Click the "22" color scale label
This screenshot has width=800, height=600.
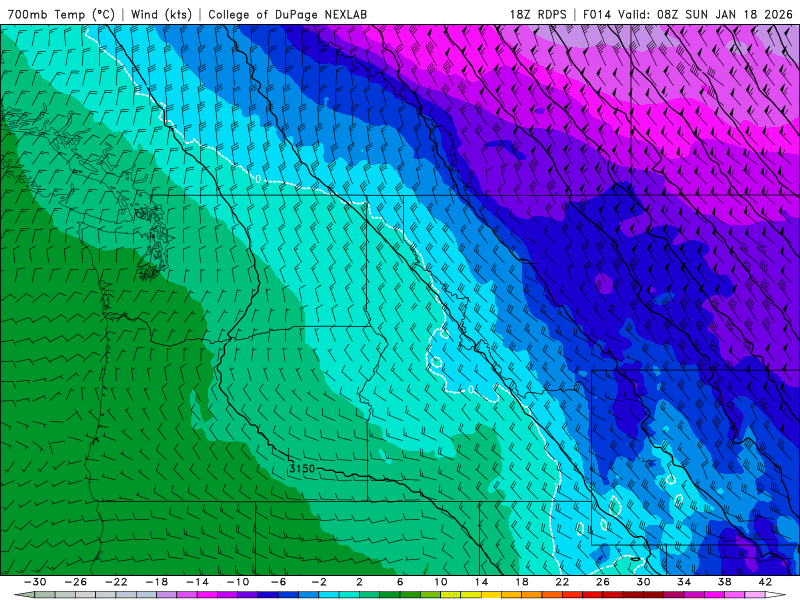[x=562, y=582]
